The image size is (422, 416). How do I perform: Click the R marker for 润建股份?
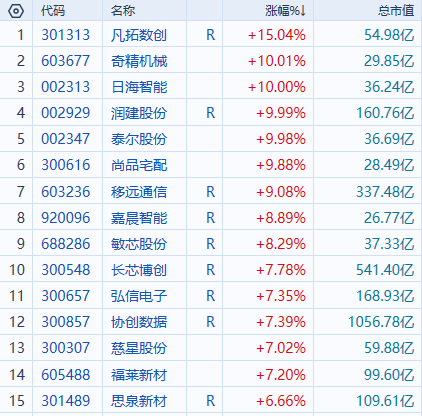(x=211, y=113)
